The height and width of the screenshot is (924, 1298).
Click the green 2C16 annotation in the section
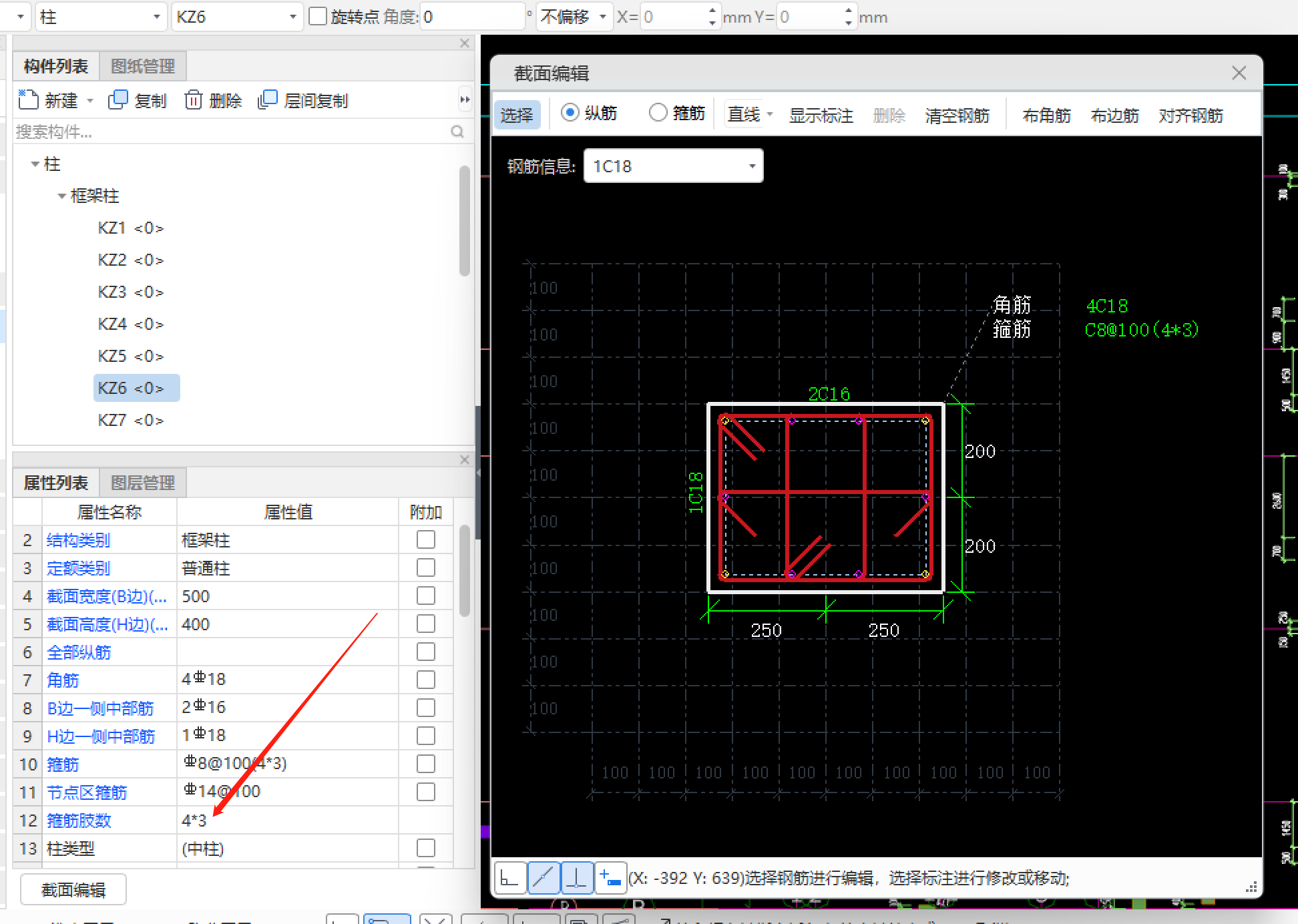tap(829, 394)
